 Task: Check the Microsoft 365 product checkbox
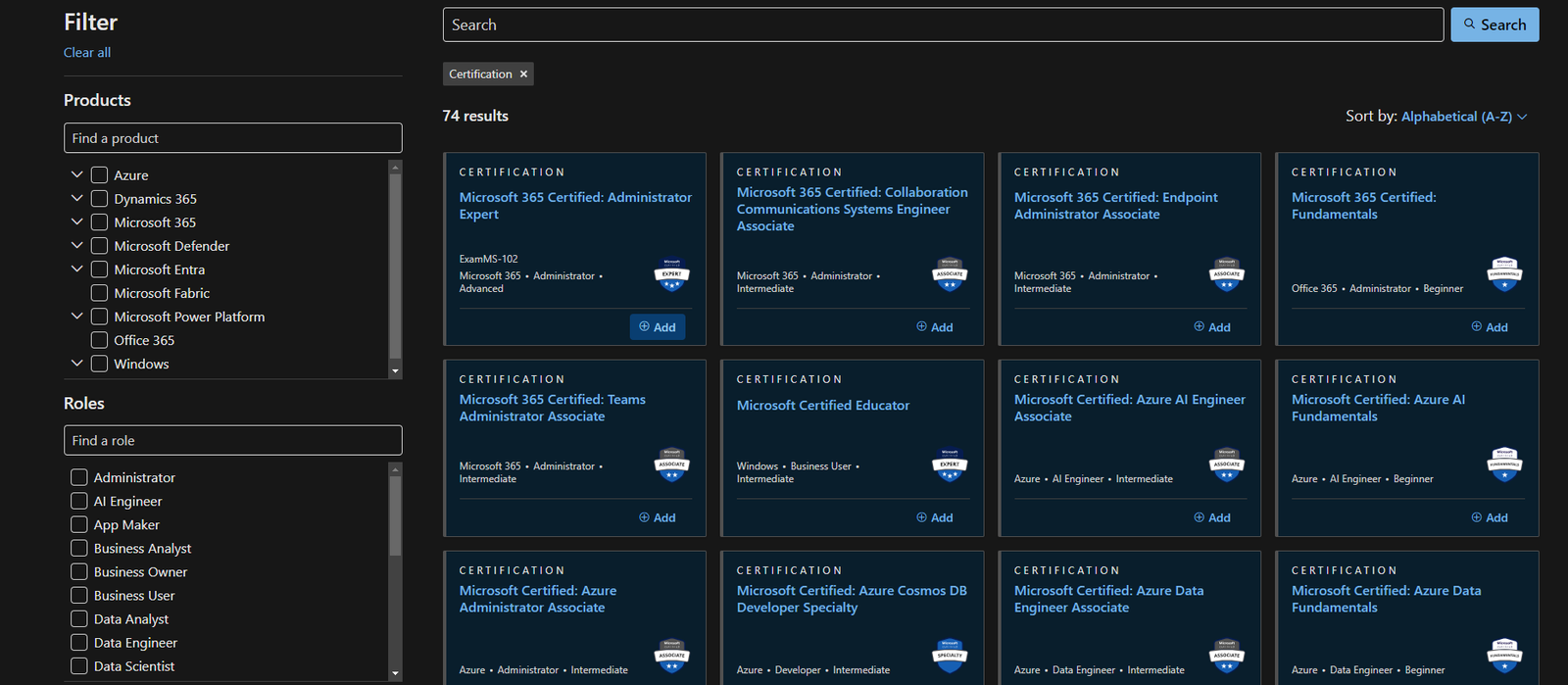pos(99,222)
